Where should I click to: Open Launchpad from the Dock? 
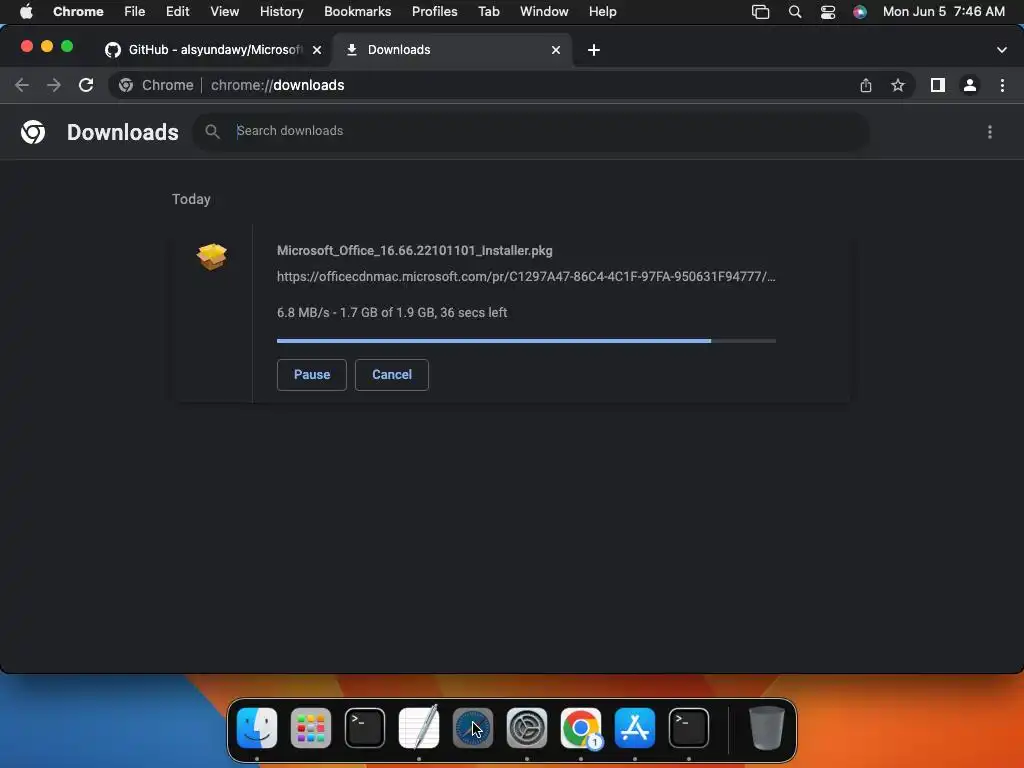coord(311,728)
